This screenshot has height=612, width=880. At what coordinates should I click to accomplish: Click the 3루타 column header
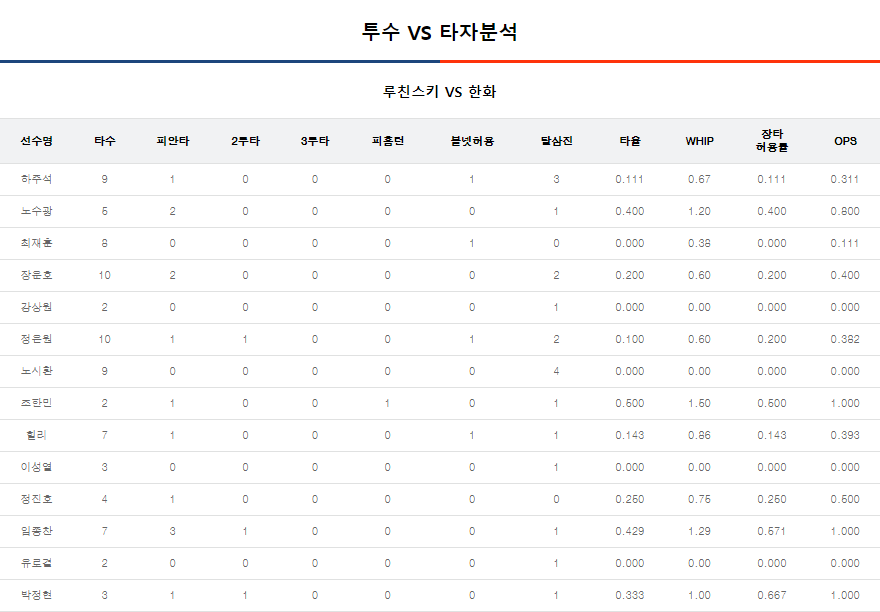pos(315,141)
